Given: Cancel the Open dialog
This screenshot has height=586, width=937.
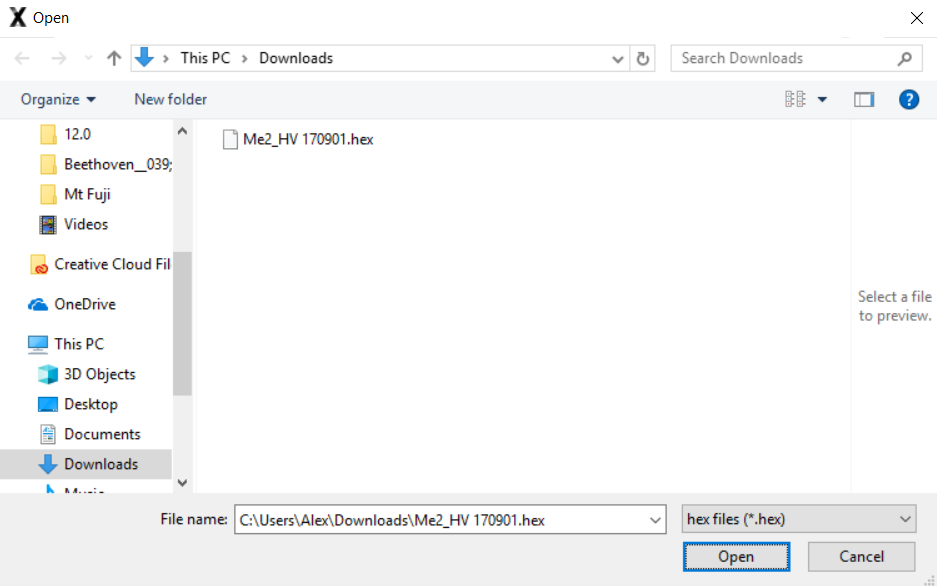Looking at the screenshot, I should click(x=861, y=557).
